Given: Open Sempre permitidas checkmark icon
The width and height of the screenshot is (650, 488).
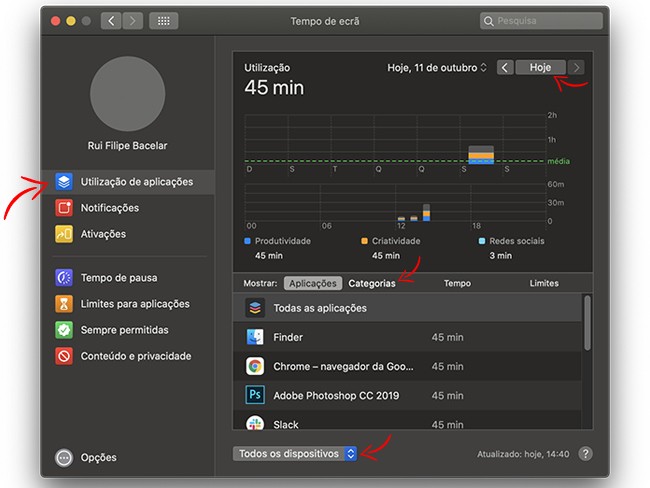Looking at the screenshot, I should click(64, 330).
